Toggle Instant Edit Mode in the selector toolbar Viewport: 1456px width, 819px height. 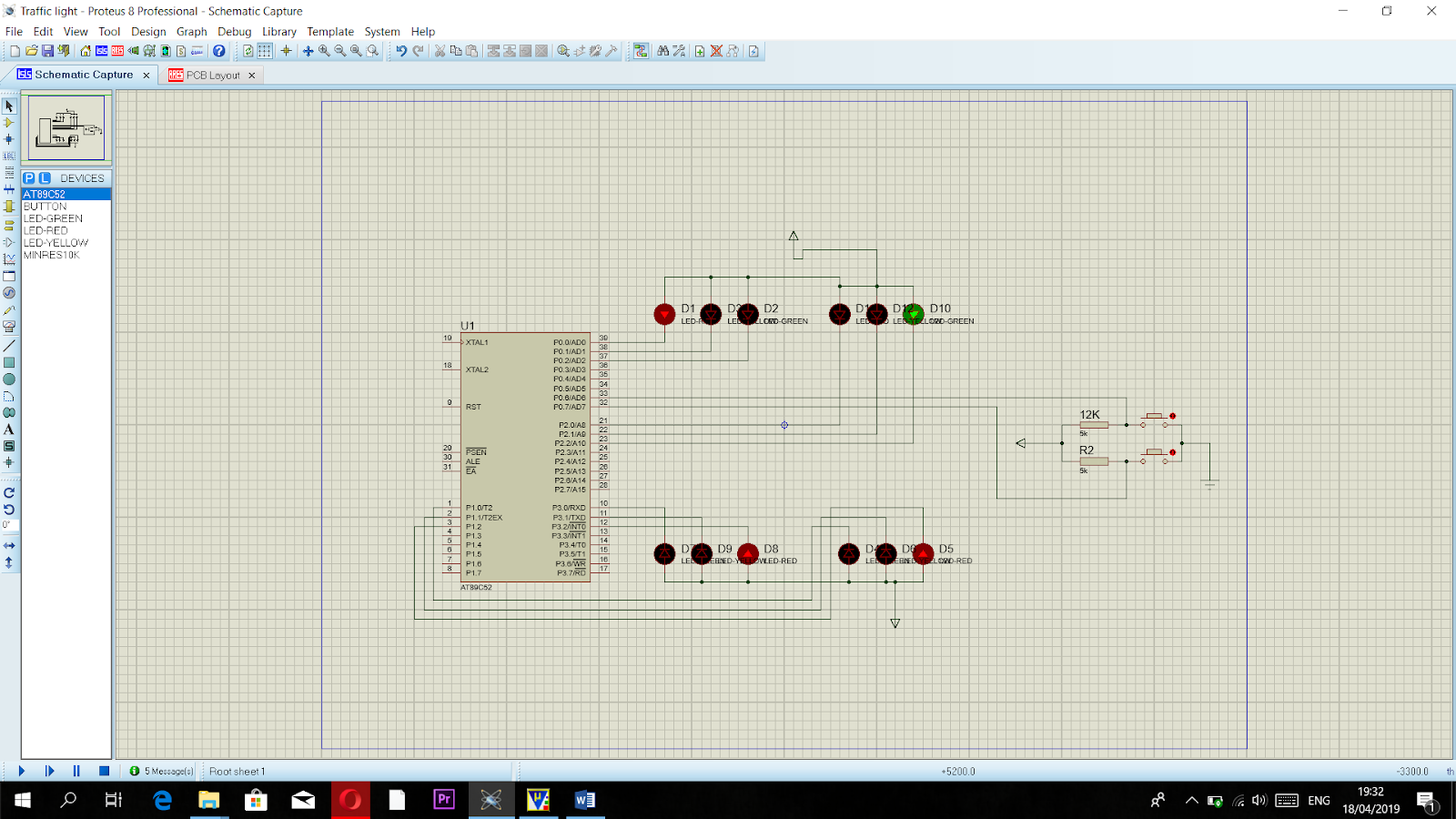click(9, 106)
